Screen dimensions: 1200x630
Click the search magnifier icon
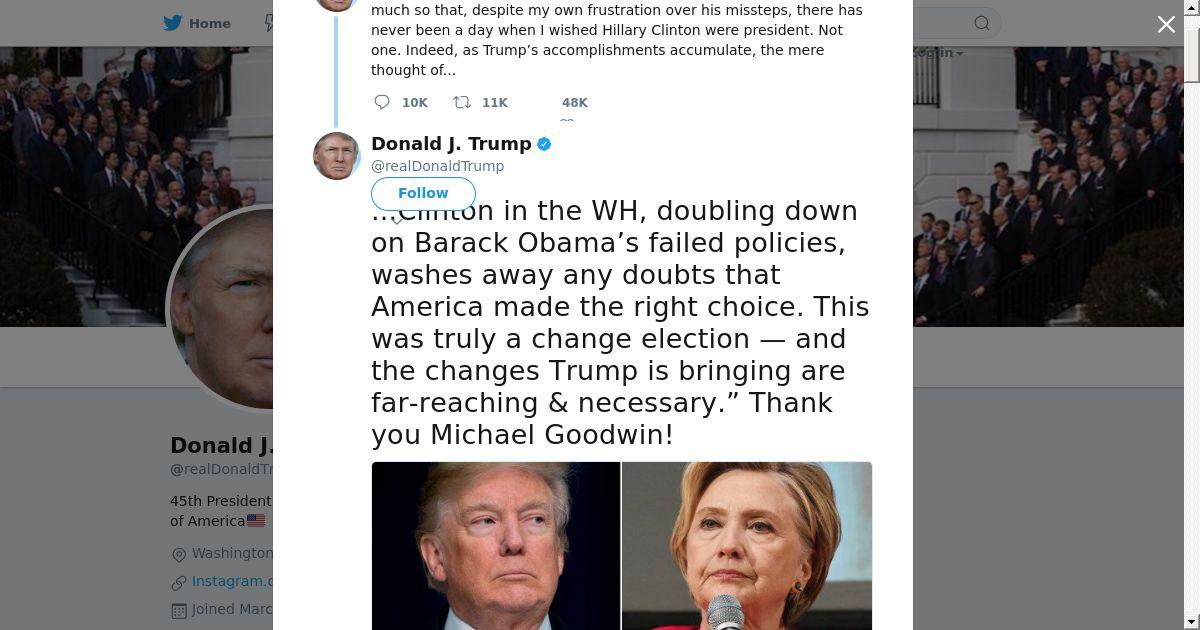click(982, 23)
